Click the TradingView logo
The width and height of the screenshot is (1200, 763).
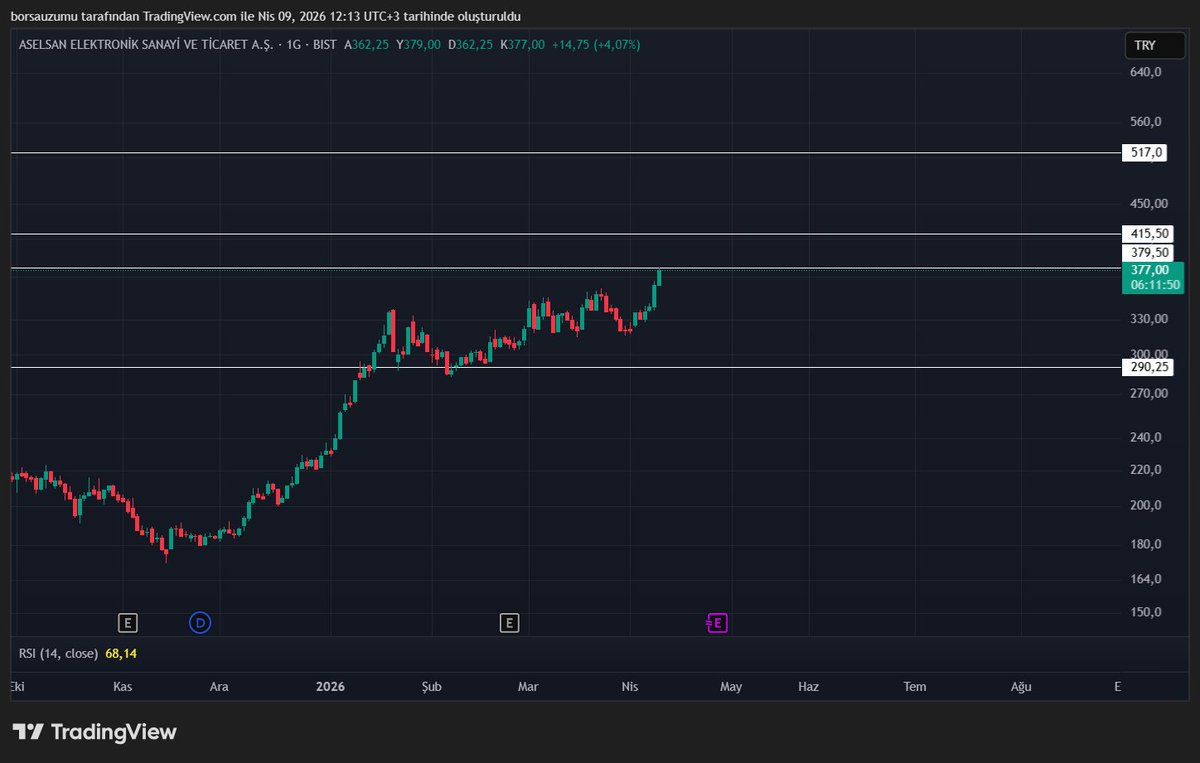coord(95,732)
